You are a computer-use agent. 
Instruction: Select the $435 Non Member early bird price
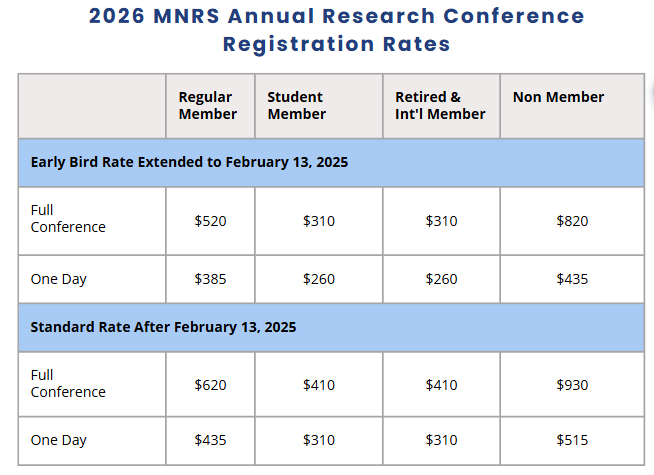(572, 279)
